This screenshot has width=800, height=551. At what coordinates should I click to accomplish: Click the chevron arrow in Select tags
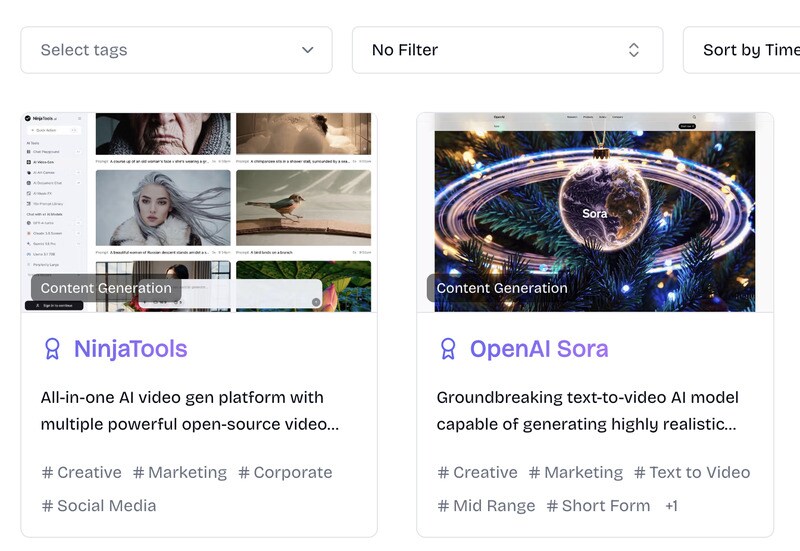coord(308,50)
